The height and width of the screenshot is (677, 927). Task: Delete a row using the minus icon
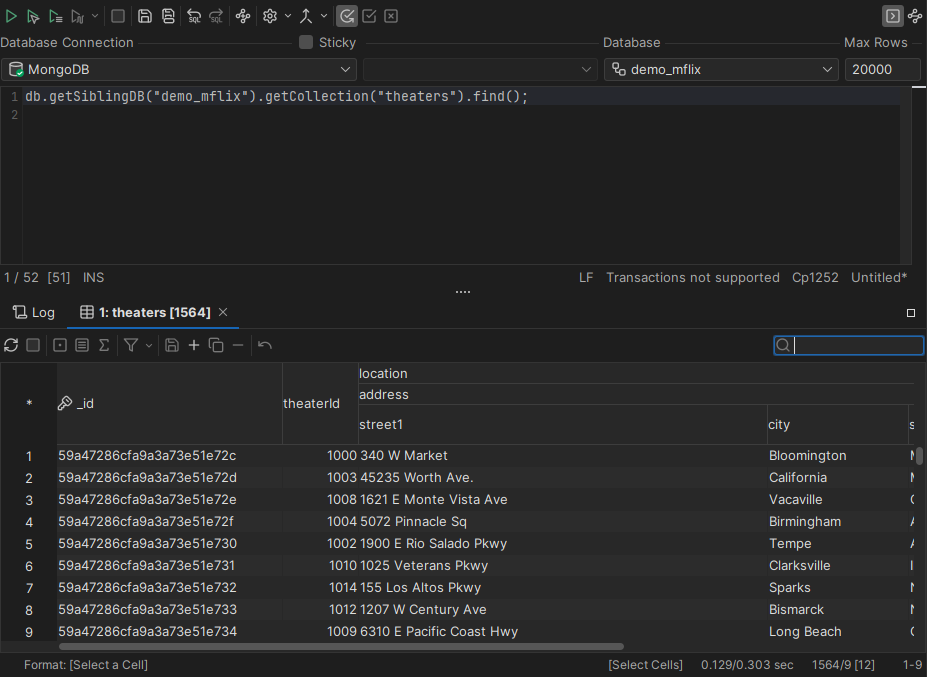tap(238, 345)
